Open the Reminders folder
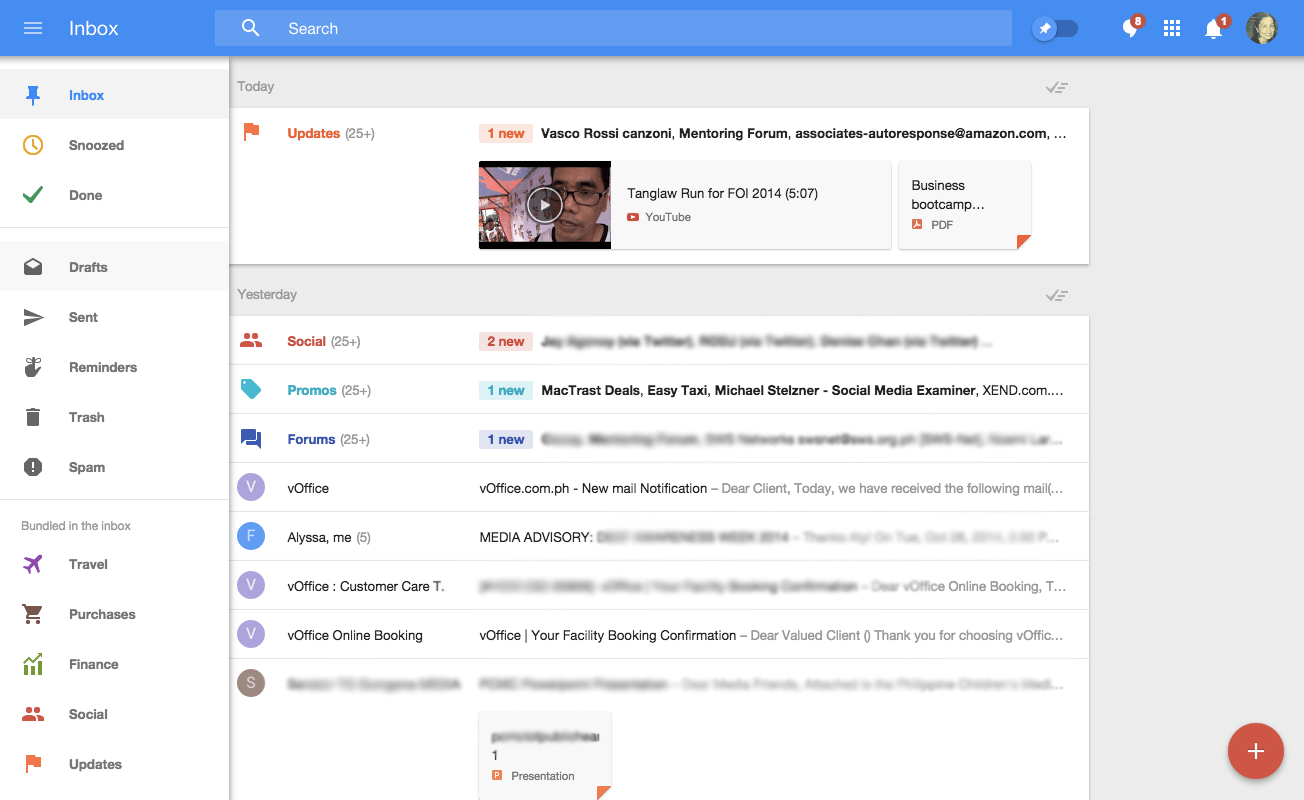 (x=114, y=367)
